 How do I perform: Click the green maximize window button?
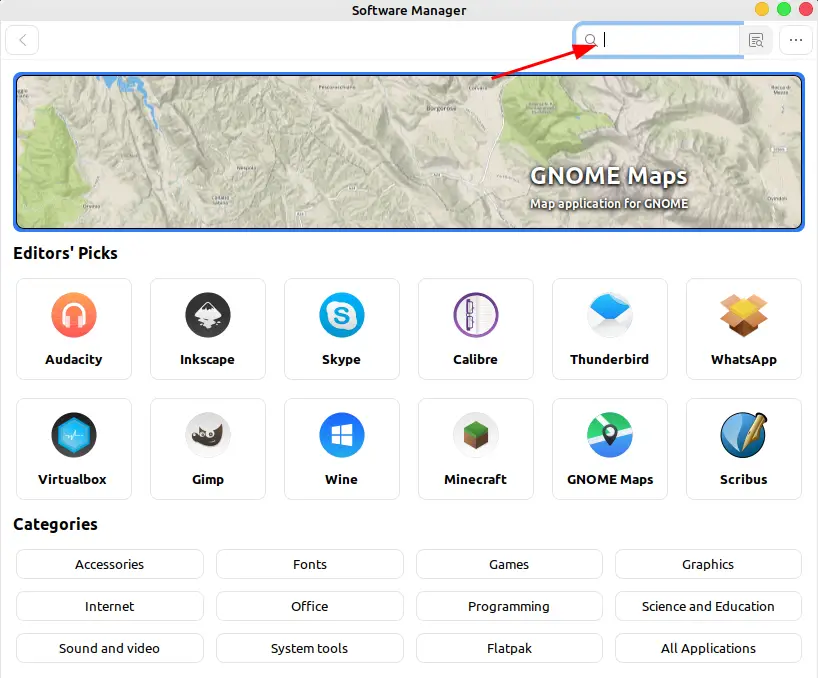[x=784, y=9]
